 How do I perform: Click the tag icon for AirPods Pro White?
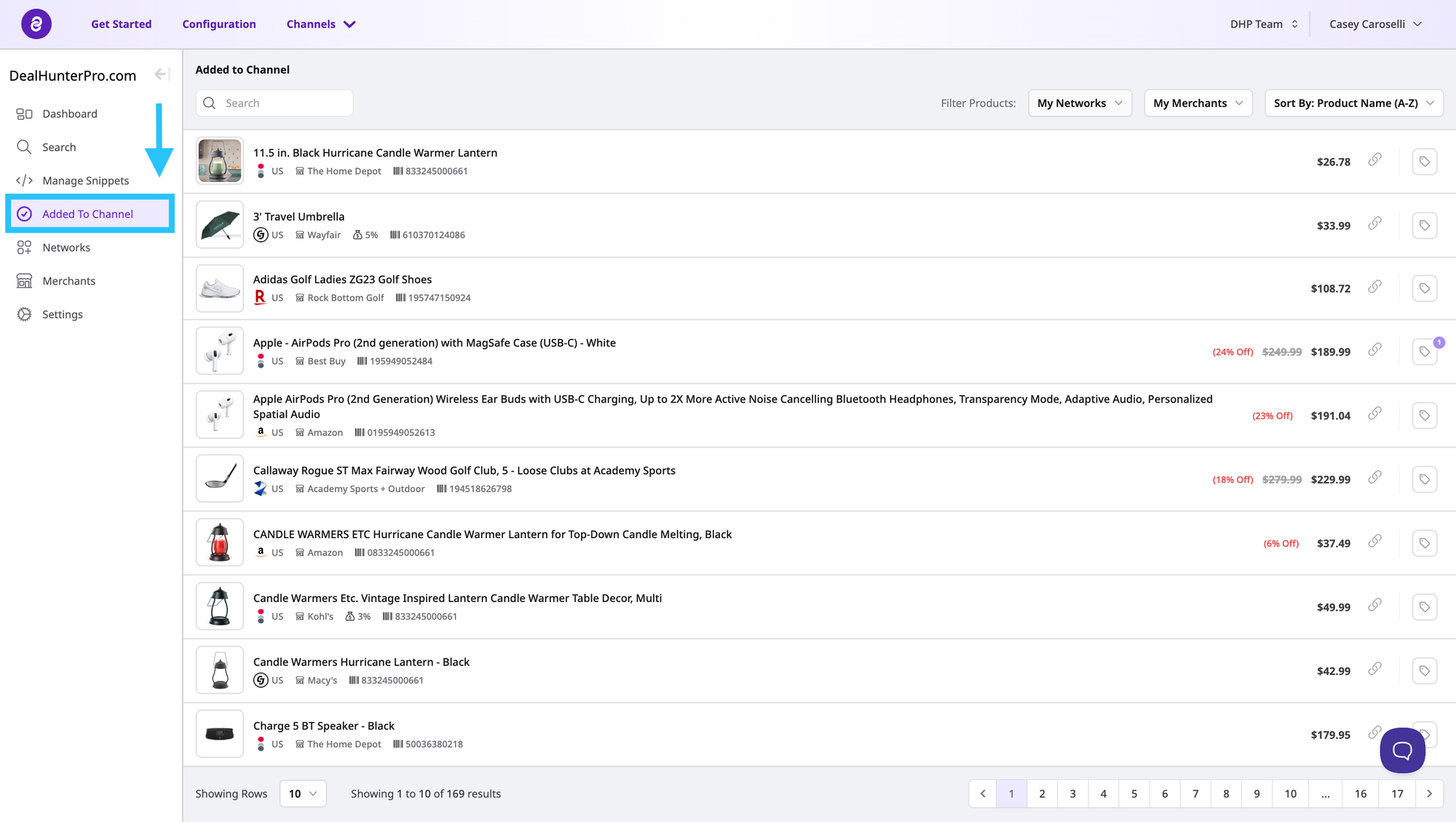tap(1424, 352)
